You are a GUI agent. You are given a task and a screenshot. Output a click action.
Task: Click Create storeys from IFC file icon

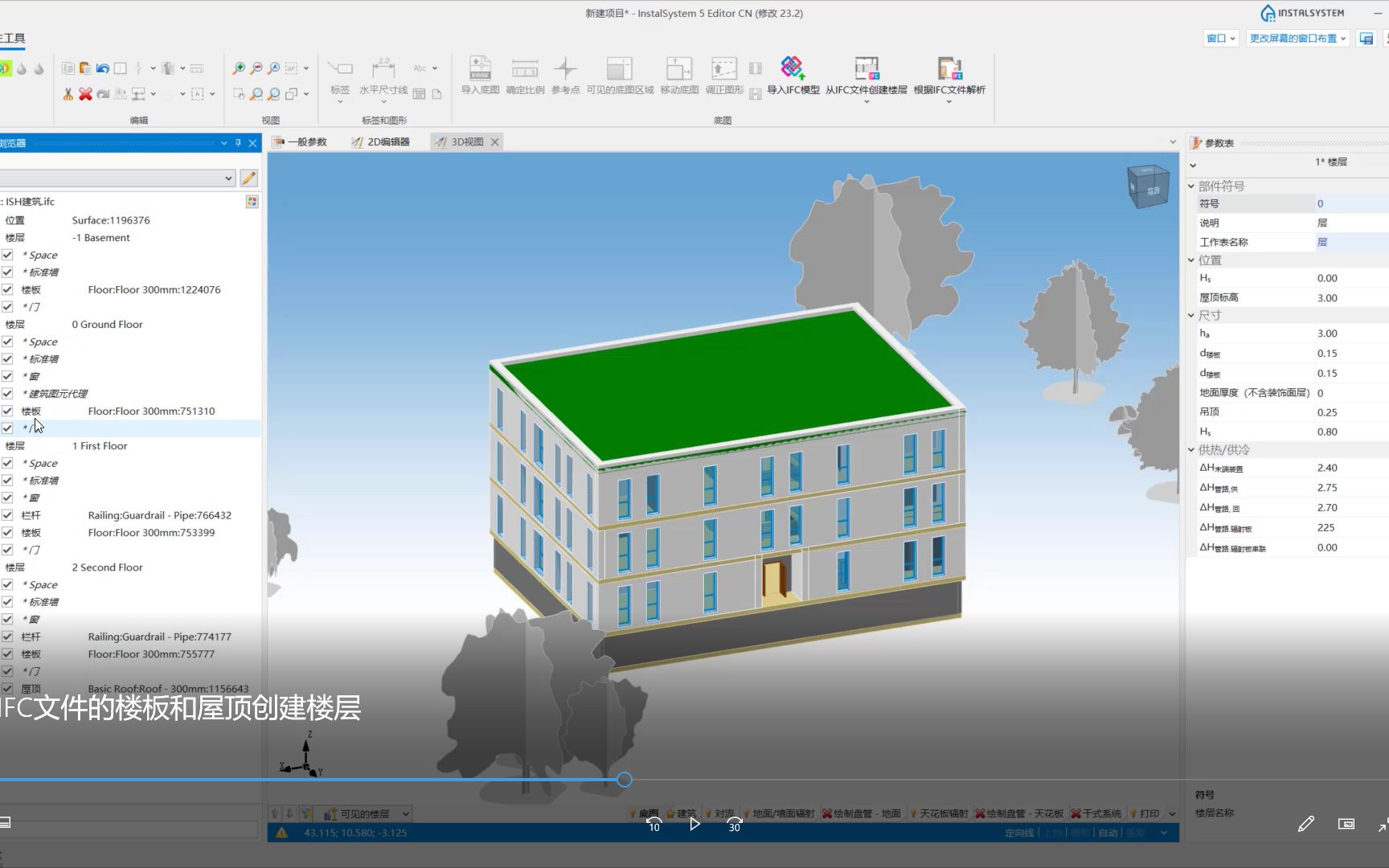point(867,68)
